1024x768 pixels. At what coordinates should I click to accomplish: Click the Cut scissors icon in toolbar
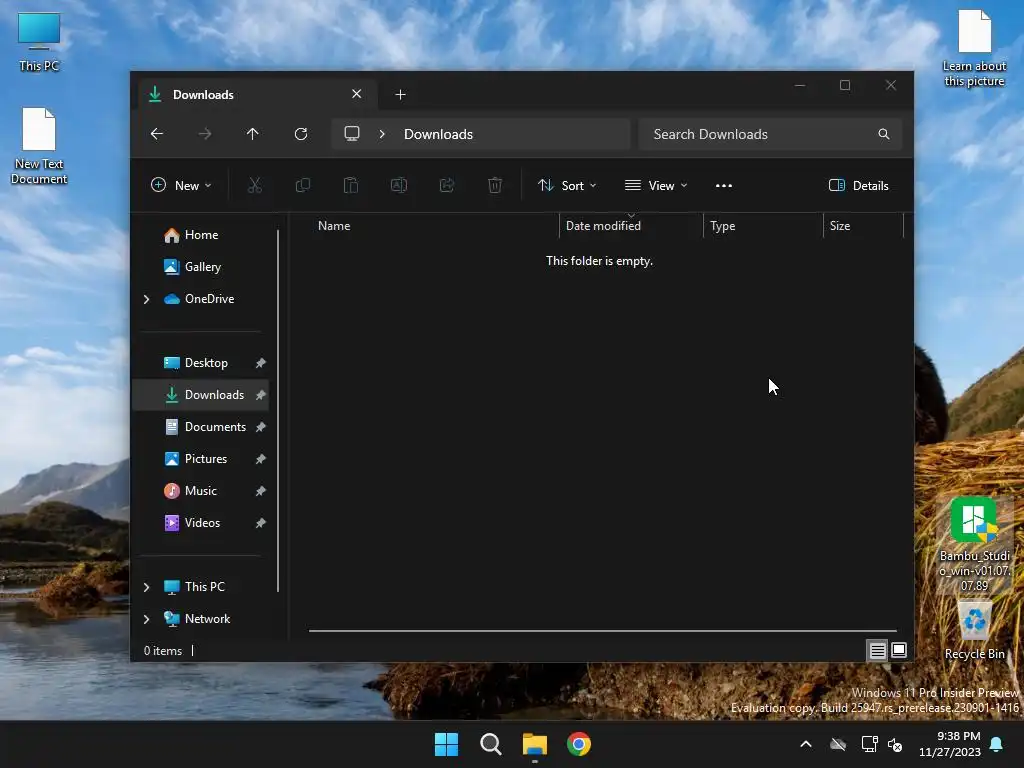255,185
